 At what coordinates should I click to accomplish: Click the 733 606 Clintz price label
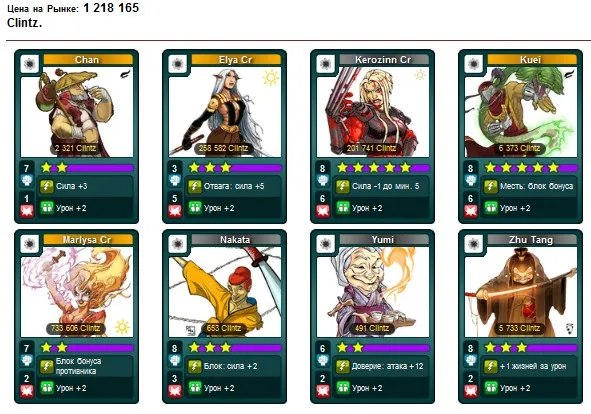click(x=75, y=328)
